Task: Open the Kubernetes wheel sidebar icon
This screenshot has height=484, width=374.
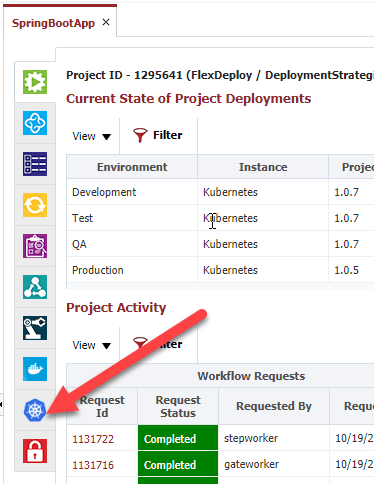Action: tap(35, 410)
